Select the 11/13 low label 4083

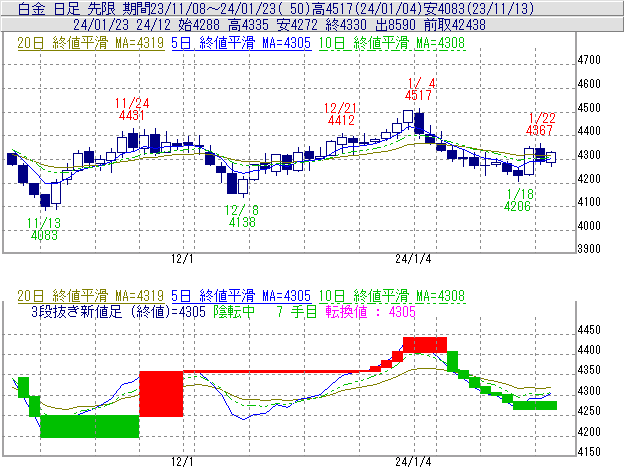click(44, 236)
